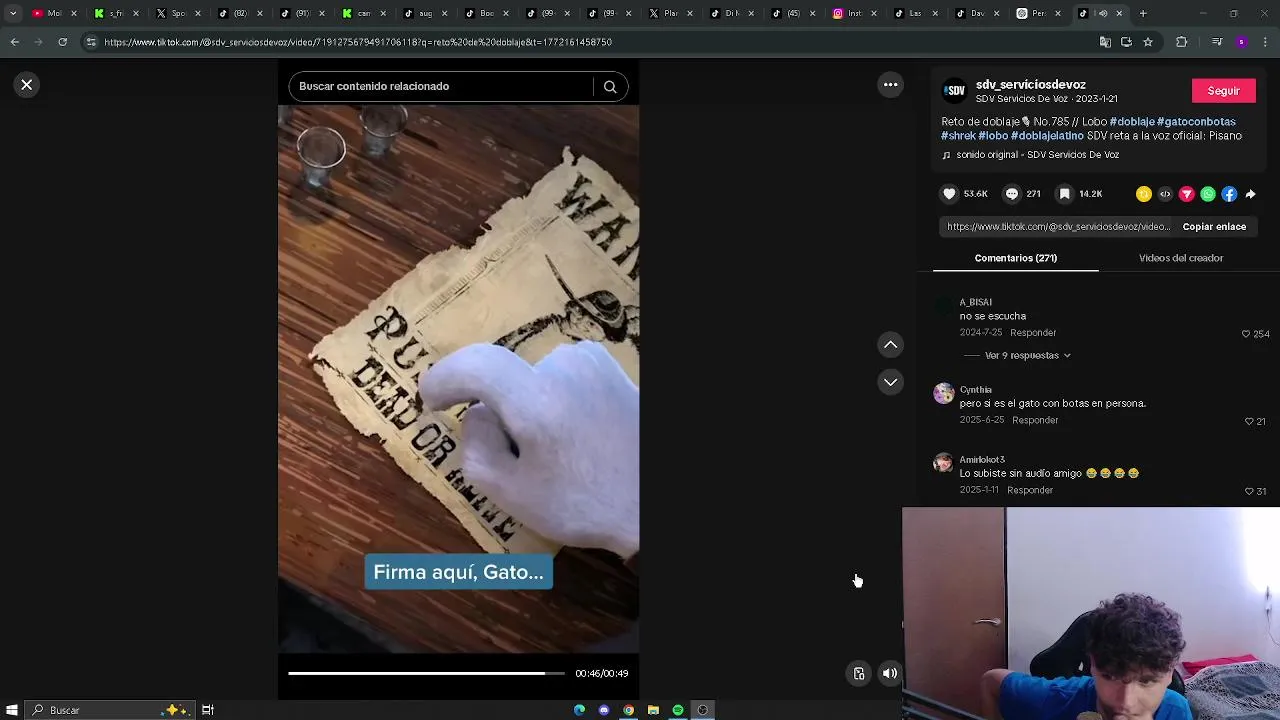Click the browser reload button
Image resolution: width=1280 pixels, height=720 pixels.
(62, 42)
